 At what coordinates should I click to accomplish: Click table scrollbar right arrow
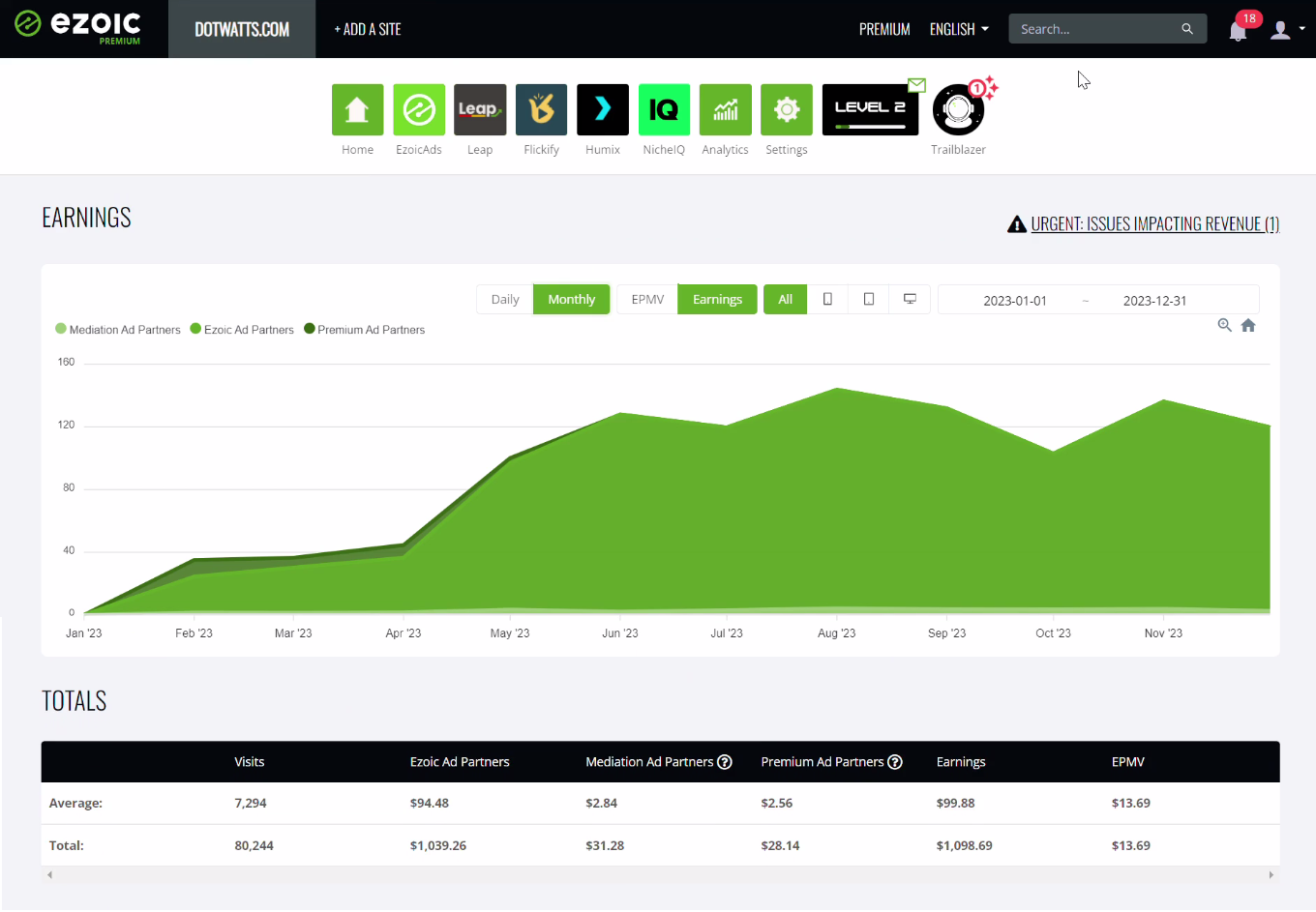point(1271,874)
